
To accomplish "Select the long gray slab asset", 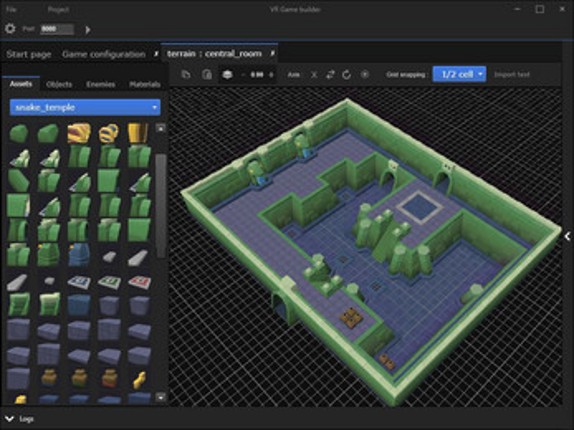I will click(17, 282).
